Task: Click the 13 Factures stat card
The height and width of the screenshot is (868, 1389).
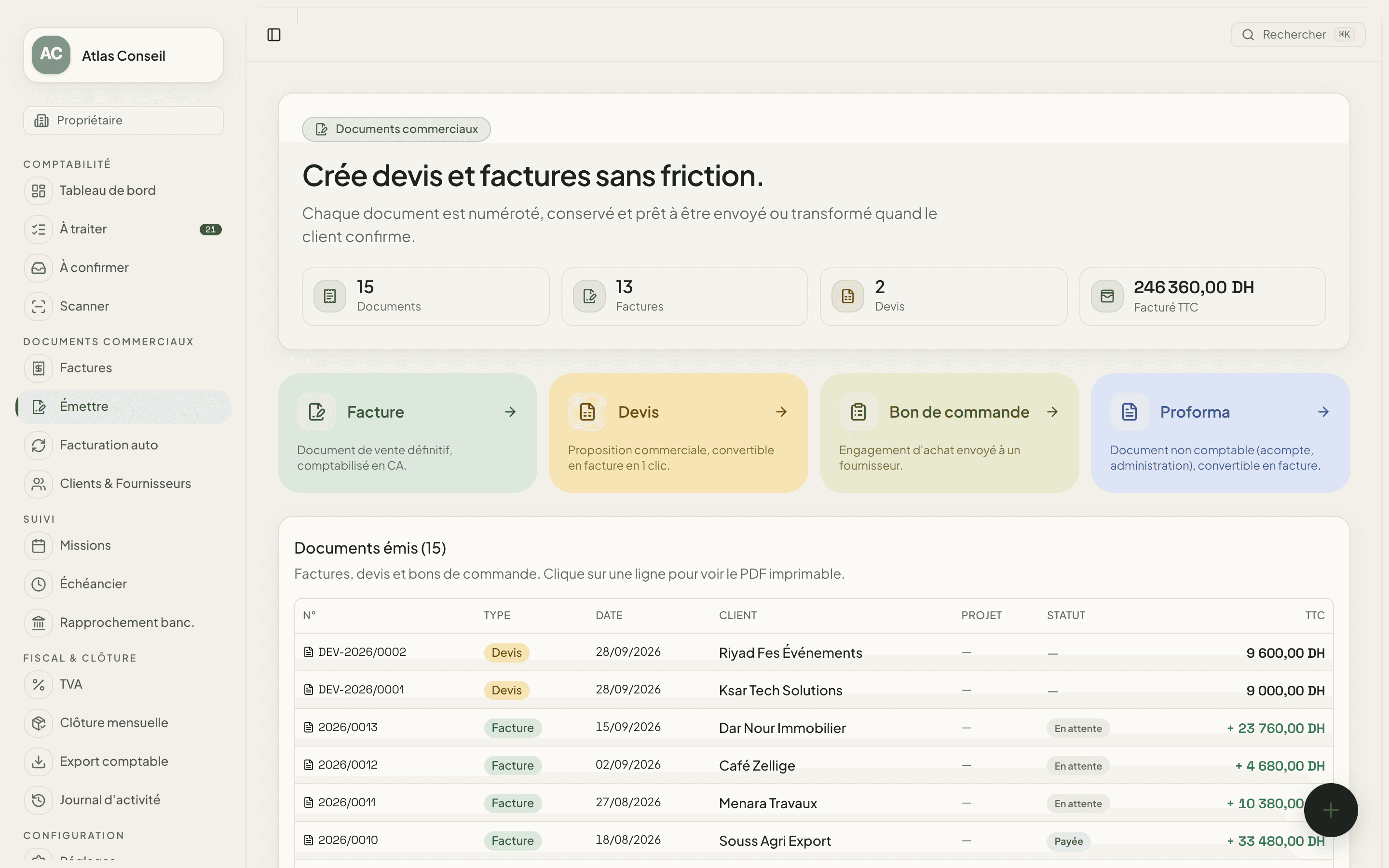Action: 684,297
